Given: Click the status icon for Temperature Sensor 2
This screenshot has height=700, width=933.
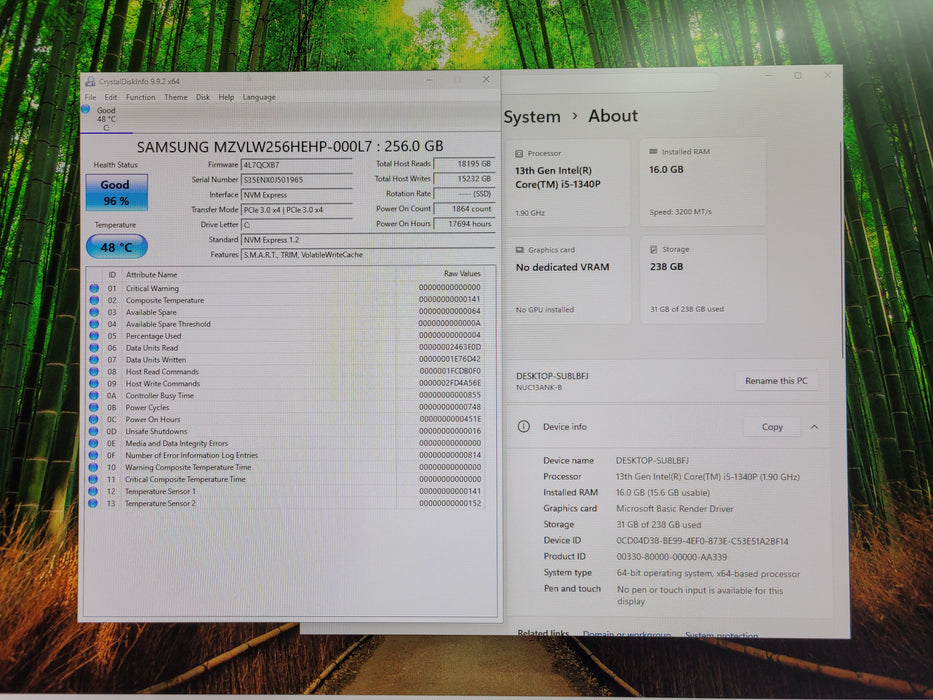Looking at the screenshot, I should (93, 504).
